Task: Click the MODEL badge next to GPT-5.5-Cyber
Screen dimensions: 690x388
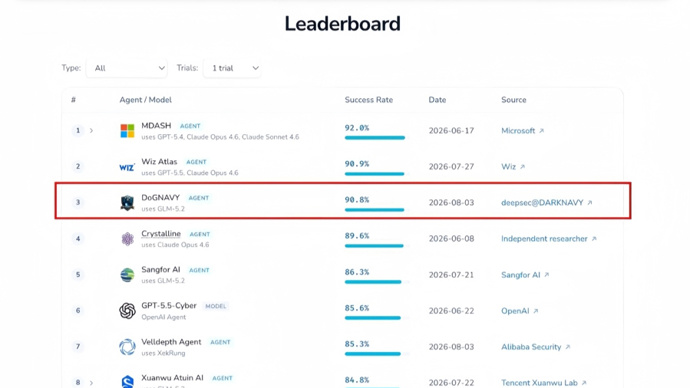Action: [x=216, y=306]
